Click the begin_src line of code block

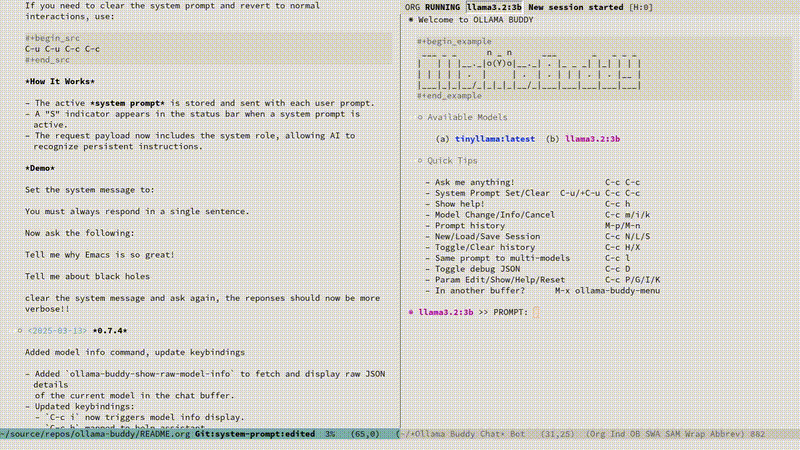(x=52, y=37)
